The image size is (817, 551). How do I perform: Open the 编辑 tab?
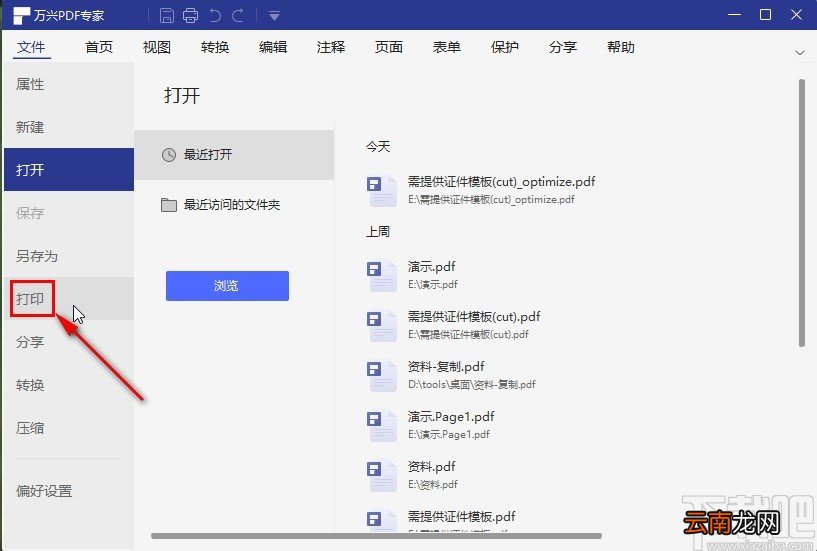click(273, 47)
